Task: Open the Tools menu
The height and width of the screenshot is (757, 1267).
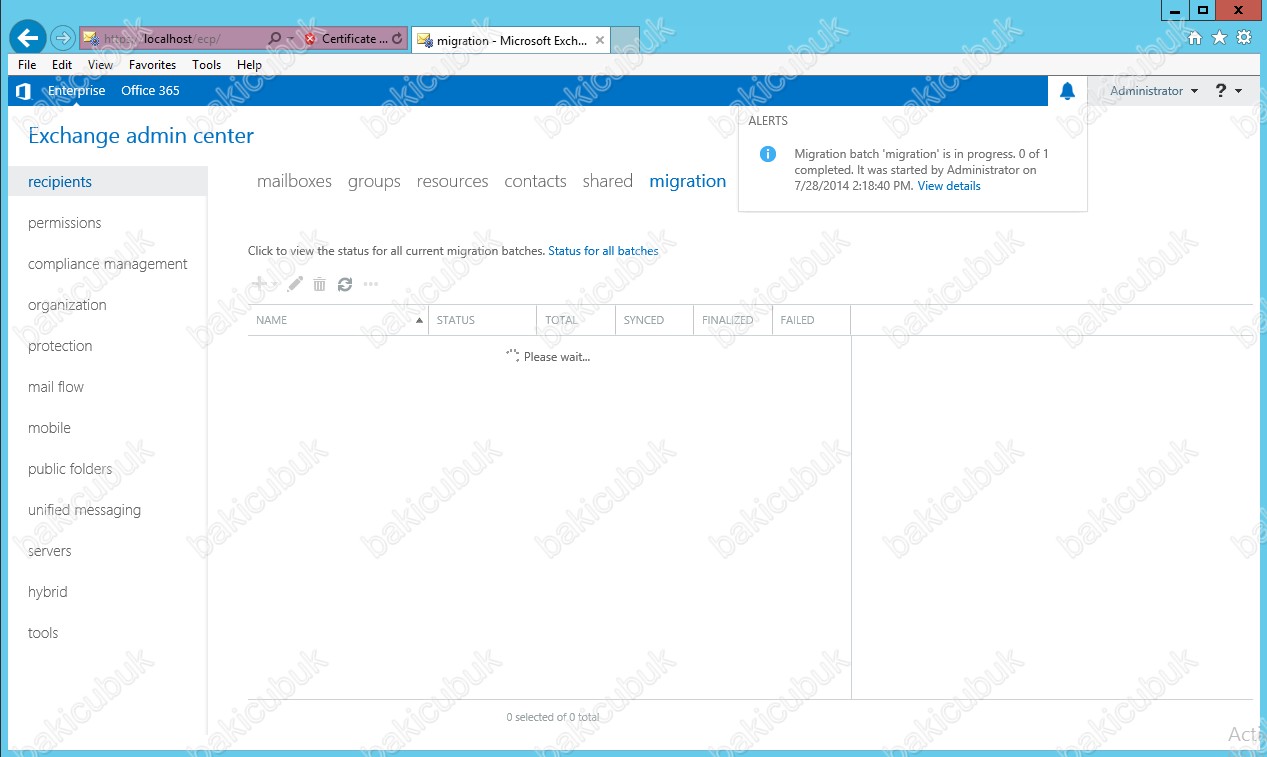Action: [x=207, y=65]
